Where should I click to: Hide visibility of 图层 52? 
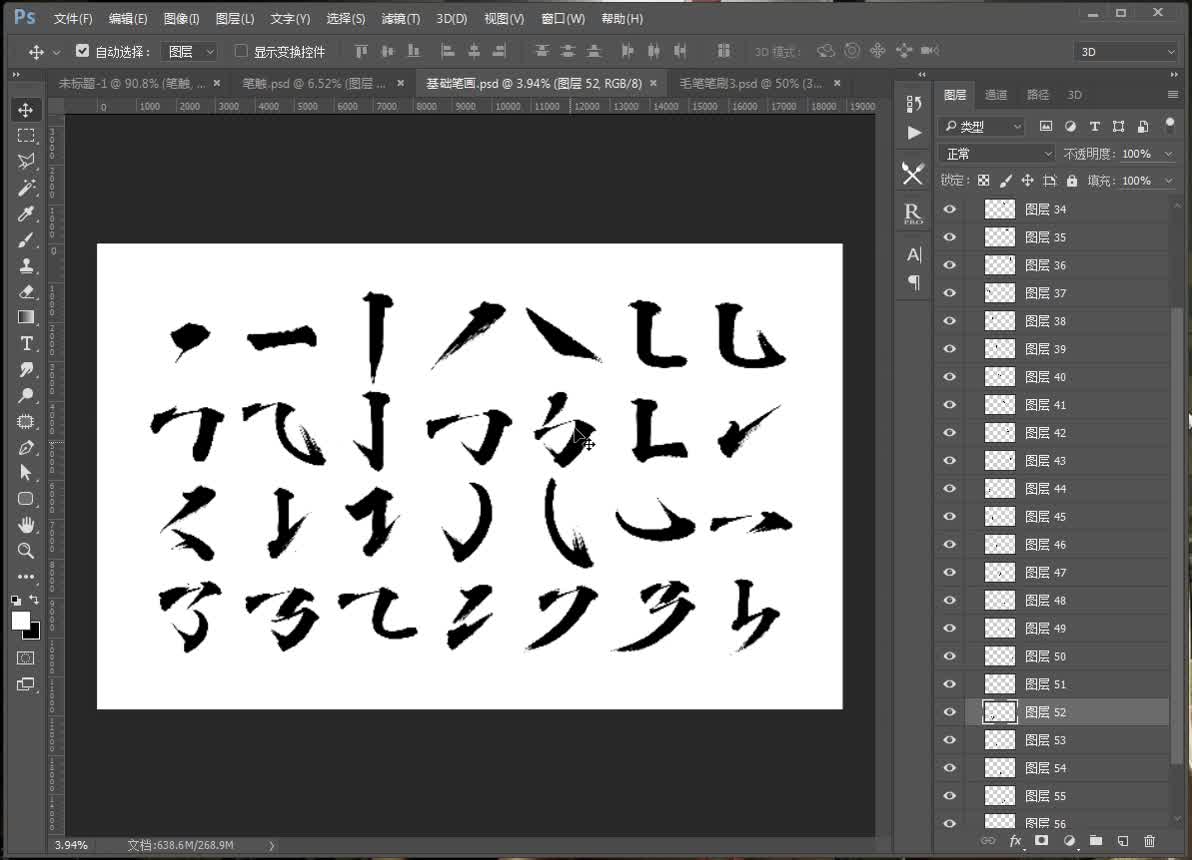(949, 711)
